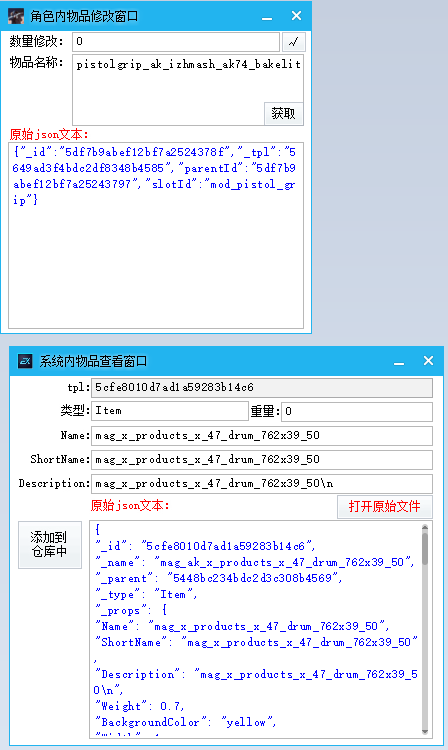448x750 pixels.
Task: Click the 获取 button
Action: (x=284, y=114)
